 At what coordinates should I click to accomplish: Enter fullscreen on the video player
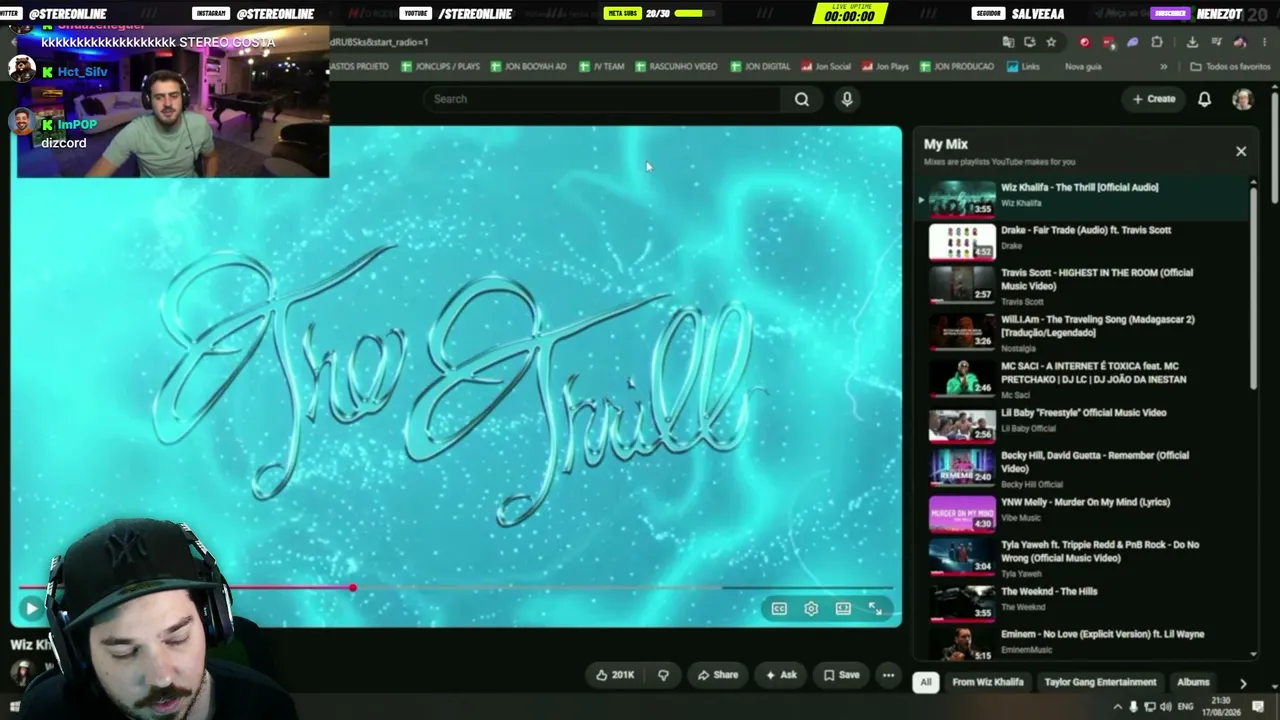[875, 608]
